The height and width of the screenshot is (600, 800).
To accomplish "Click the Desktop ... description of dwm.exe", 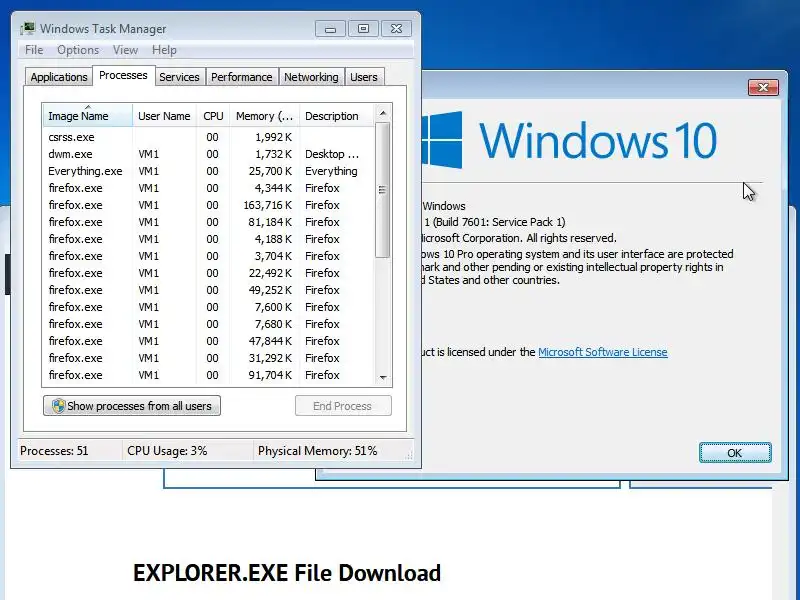I will coord(332,154).
